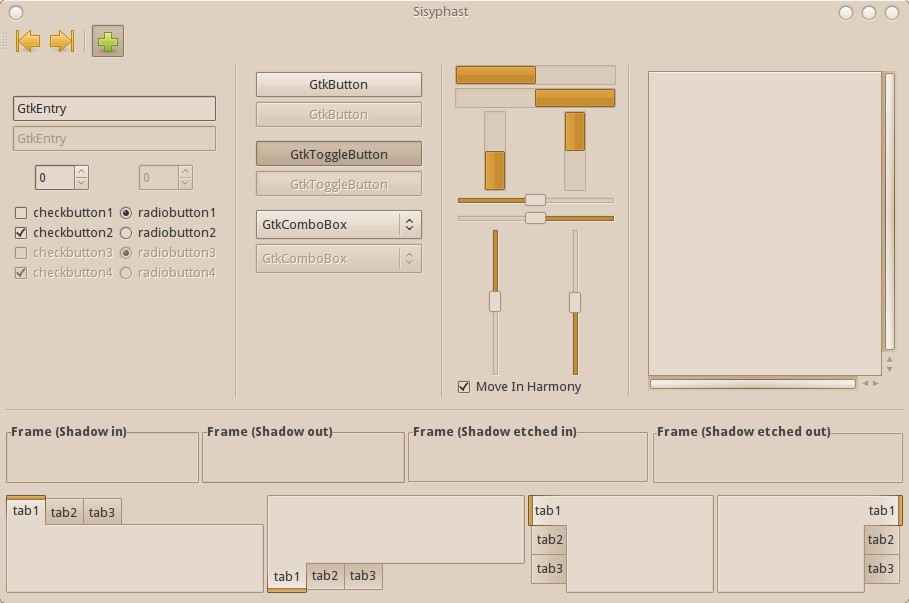This screenshot has width=909, height=603.
Task: Open the window menu circle button
Action: tap(16, 13)
